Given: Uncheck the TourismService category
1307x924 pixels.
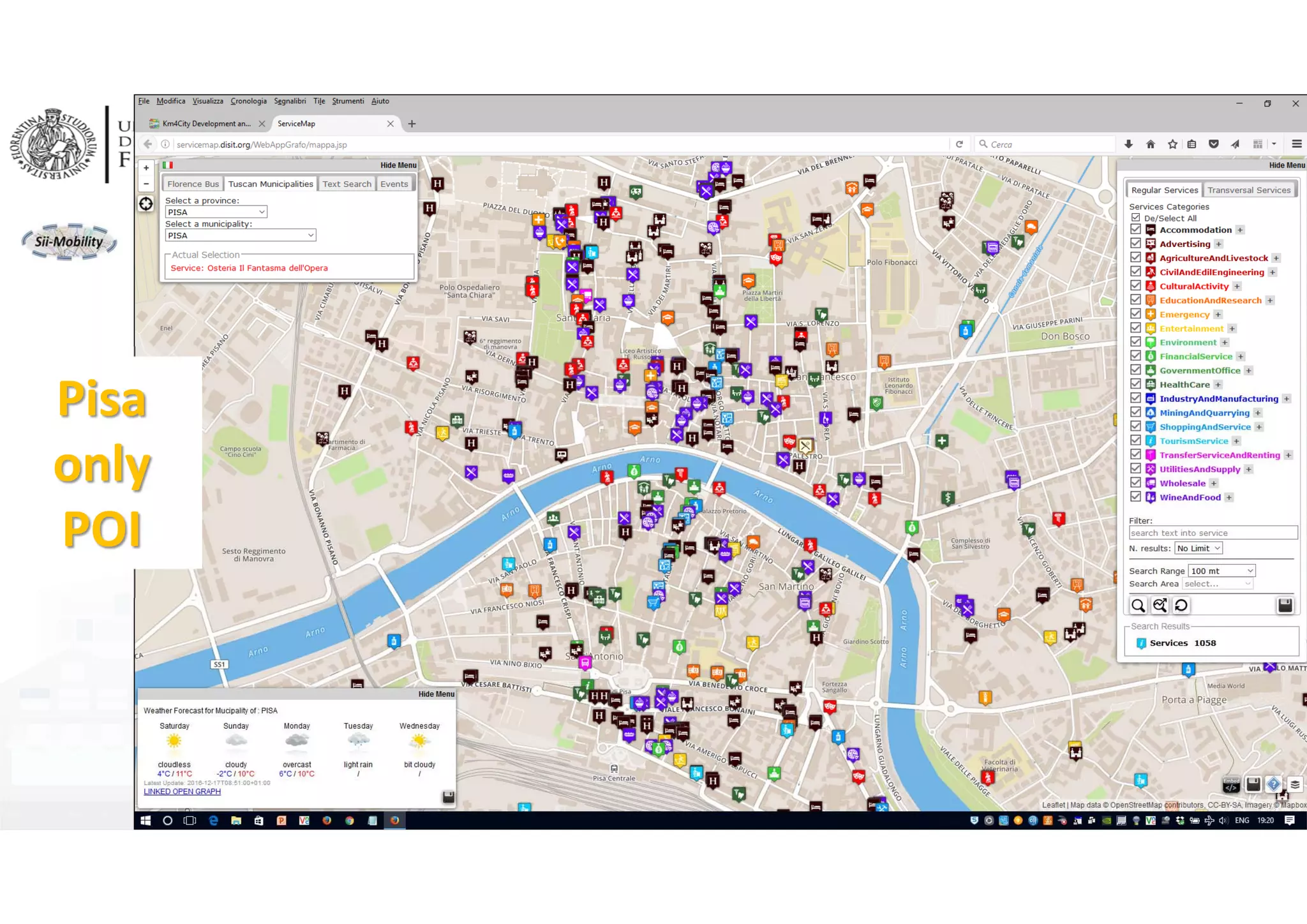Looking at the screenshot, I should click(1135, 440).
